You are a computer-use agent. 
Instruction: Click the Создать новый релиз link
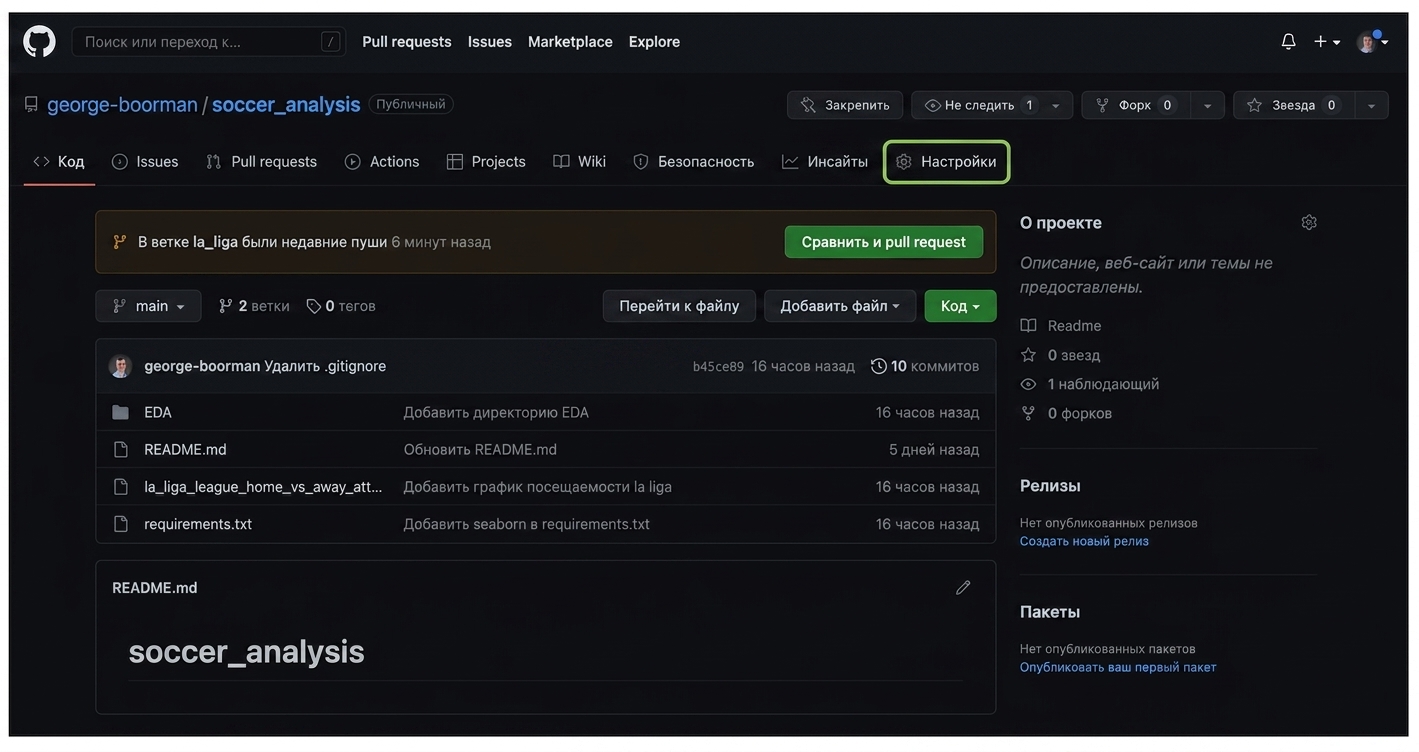1084,541
